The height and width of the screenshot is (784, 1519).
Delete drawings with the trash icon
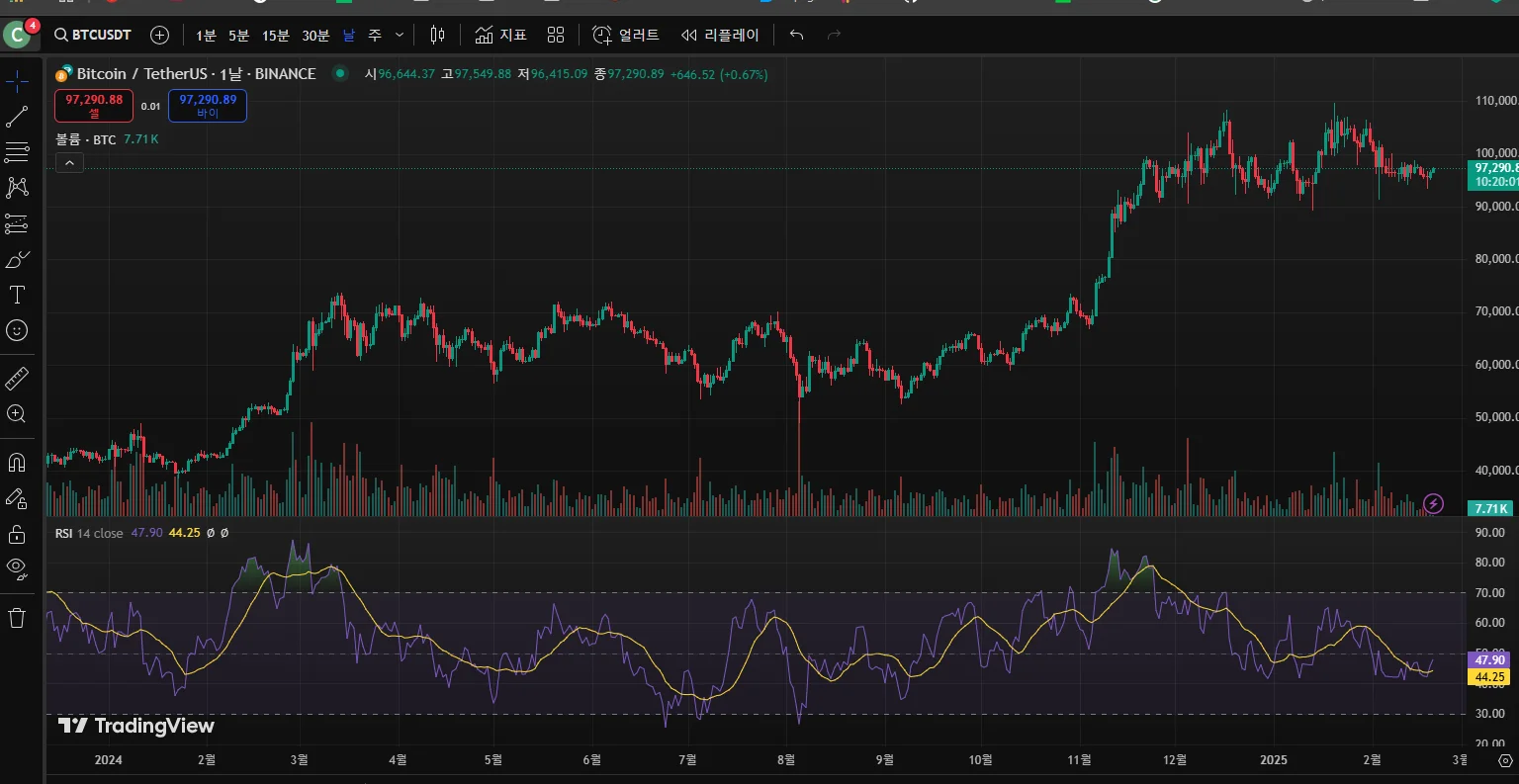[x=17, y=618]
